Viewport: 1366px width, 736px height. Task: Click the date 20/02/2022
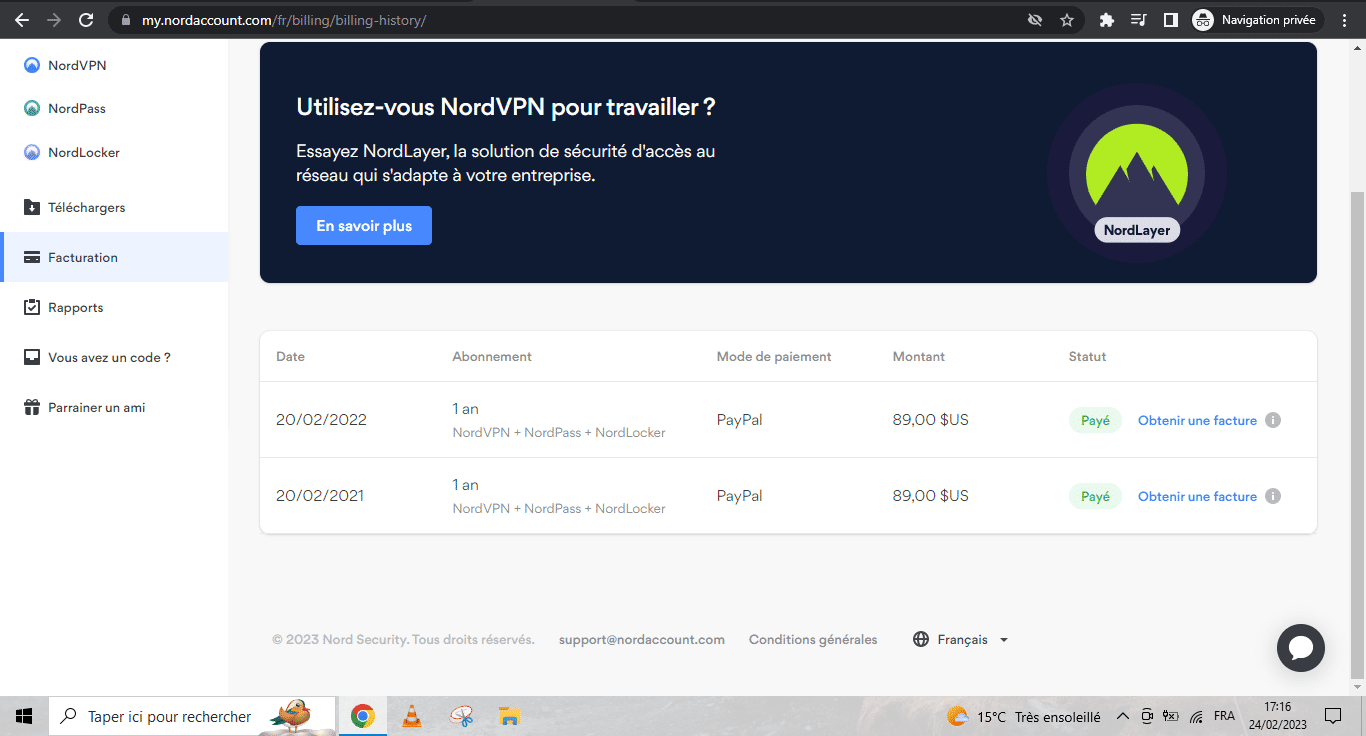tap(321, 420)
